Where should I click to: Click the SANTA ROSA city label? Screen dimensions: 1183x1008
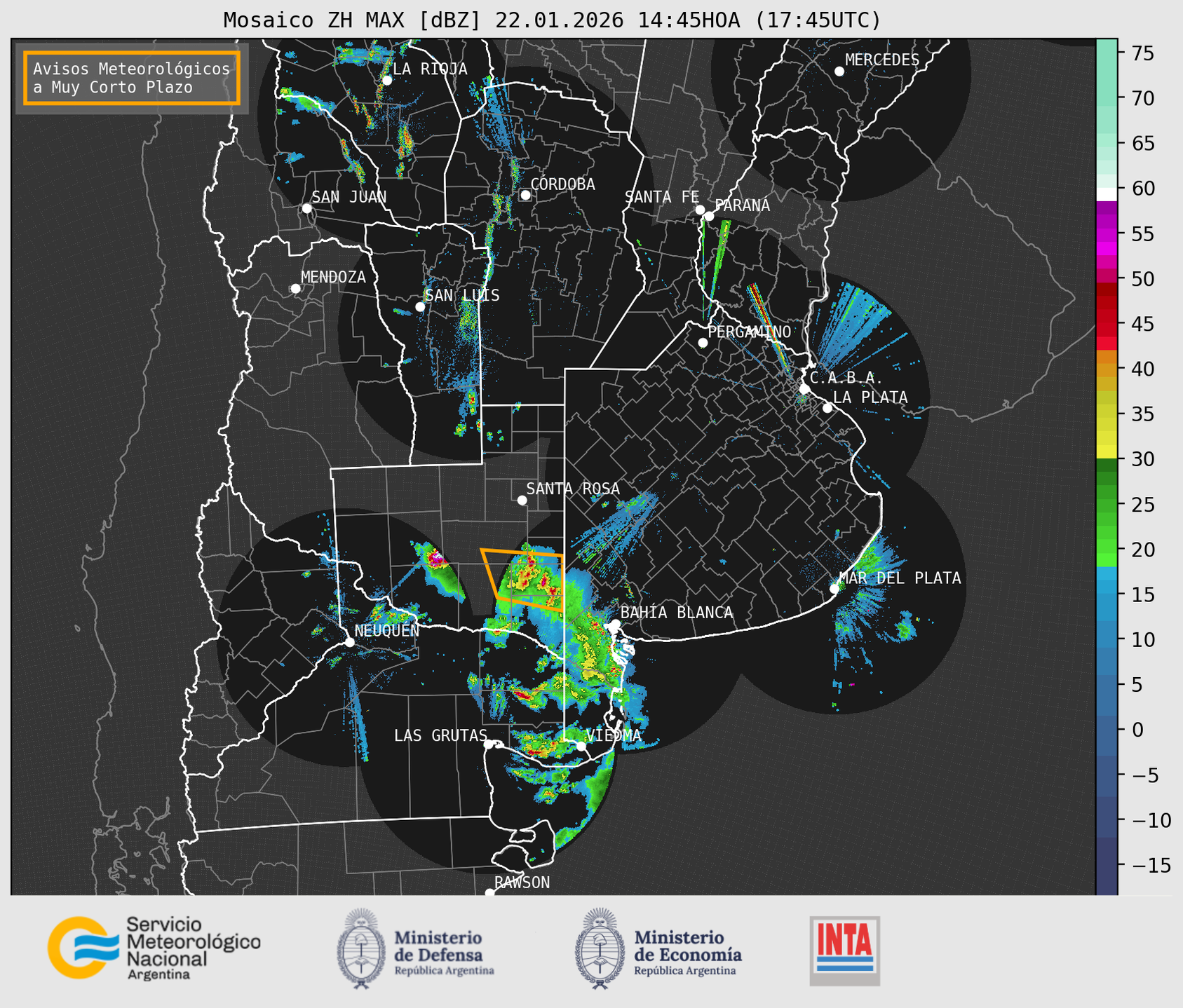click(x=573, y=489)
